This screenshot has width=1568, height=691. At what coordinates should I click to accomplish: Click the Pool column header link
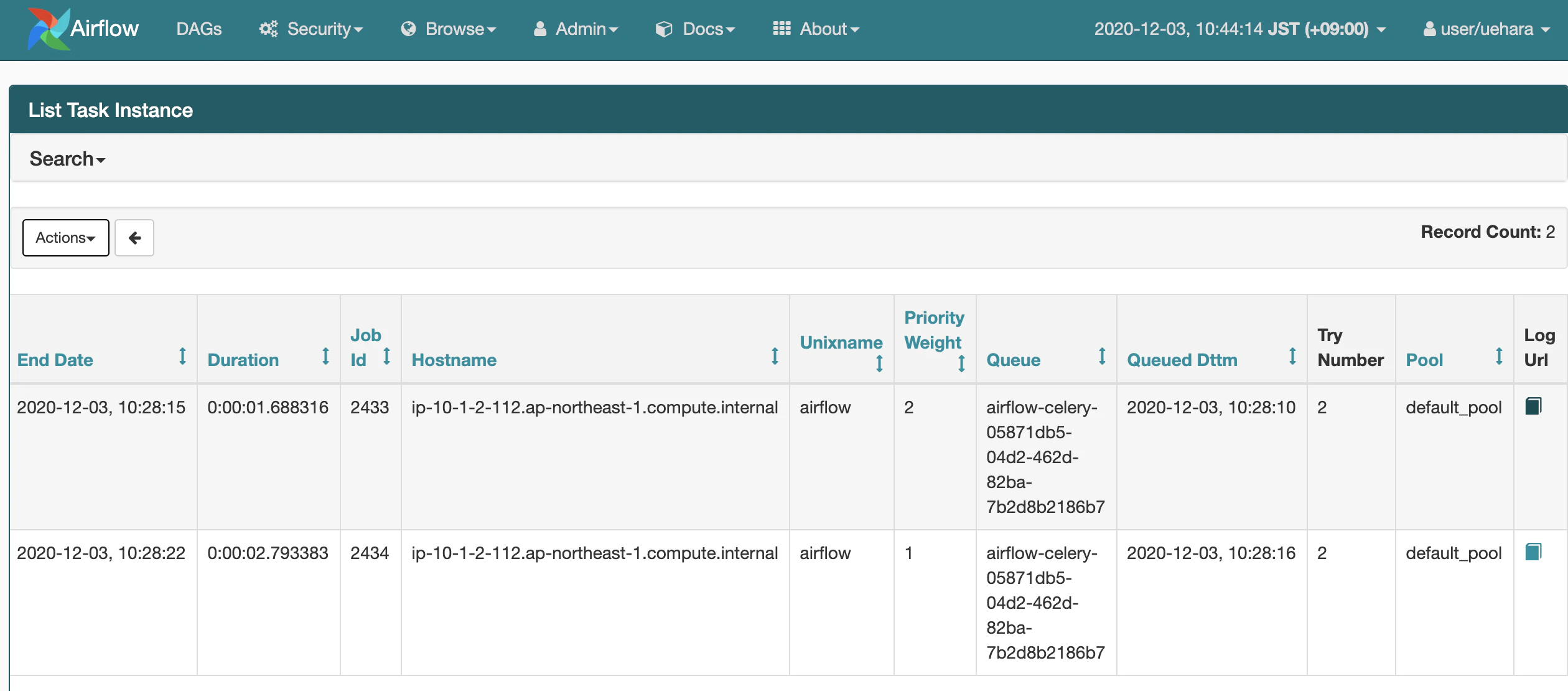point(1424,360)
